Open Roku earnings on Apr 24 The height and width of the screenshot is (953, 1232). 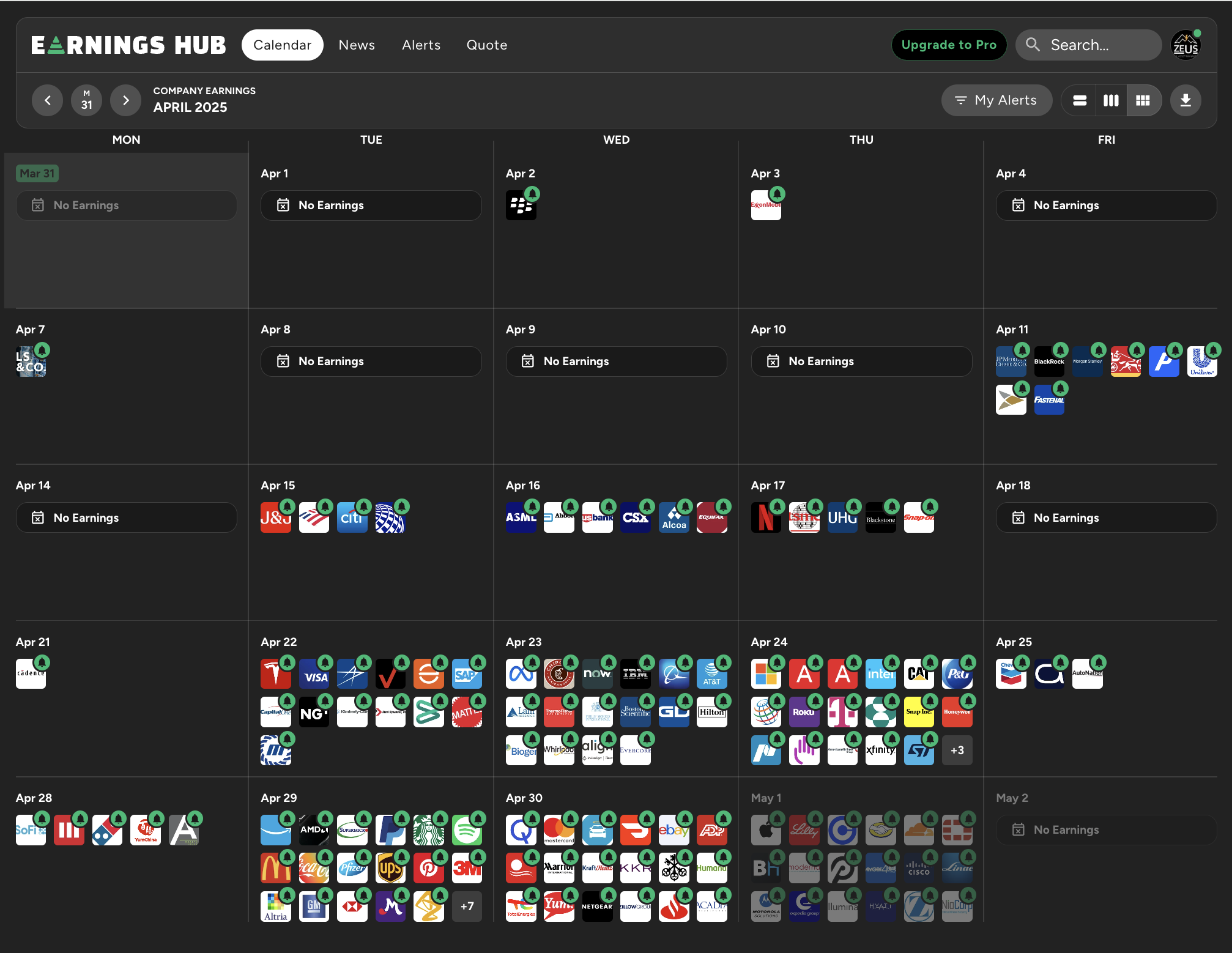tap(804, 712)
